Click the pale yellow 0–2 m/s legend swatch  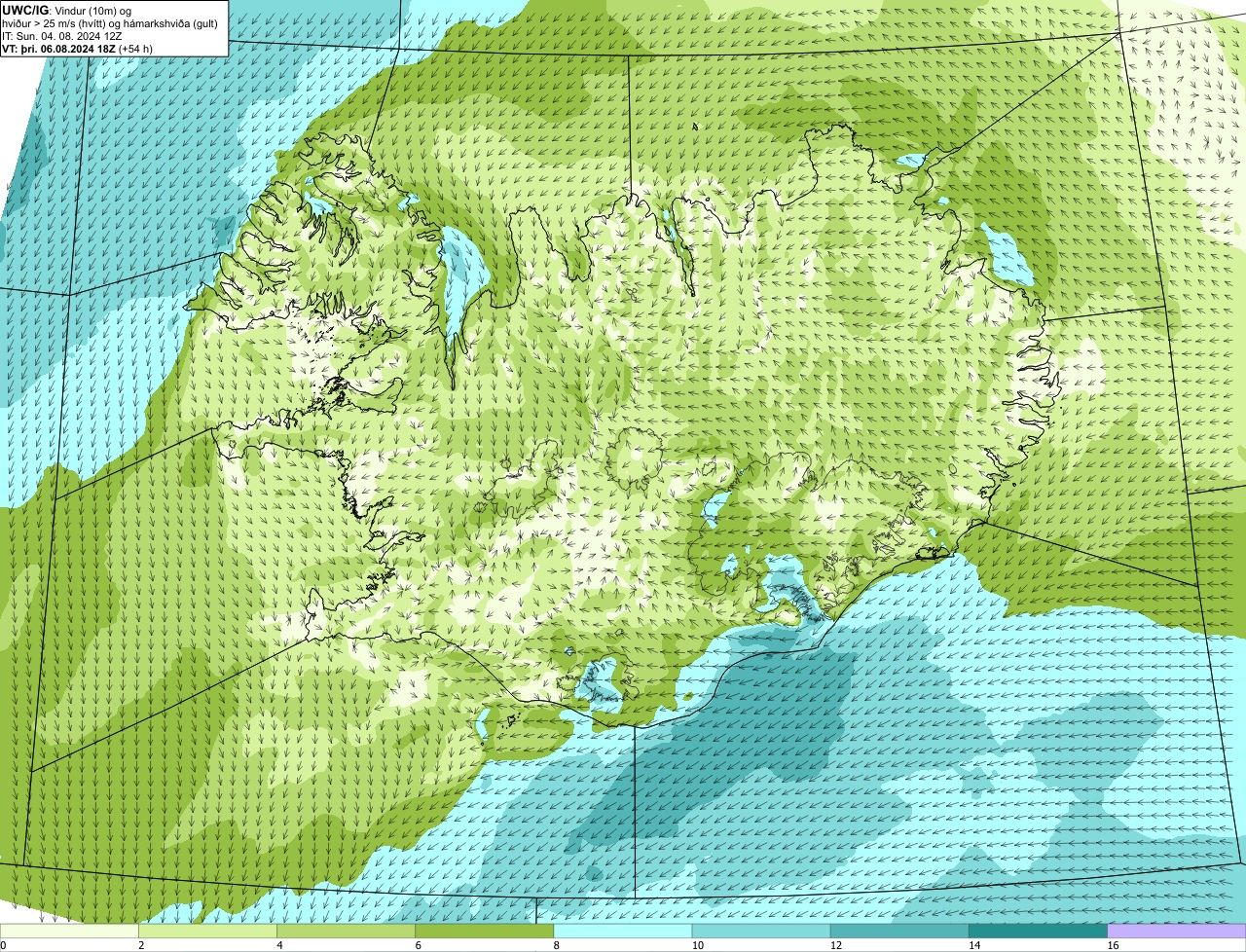(x=69, y=932)
